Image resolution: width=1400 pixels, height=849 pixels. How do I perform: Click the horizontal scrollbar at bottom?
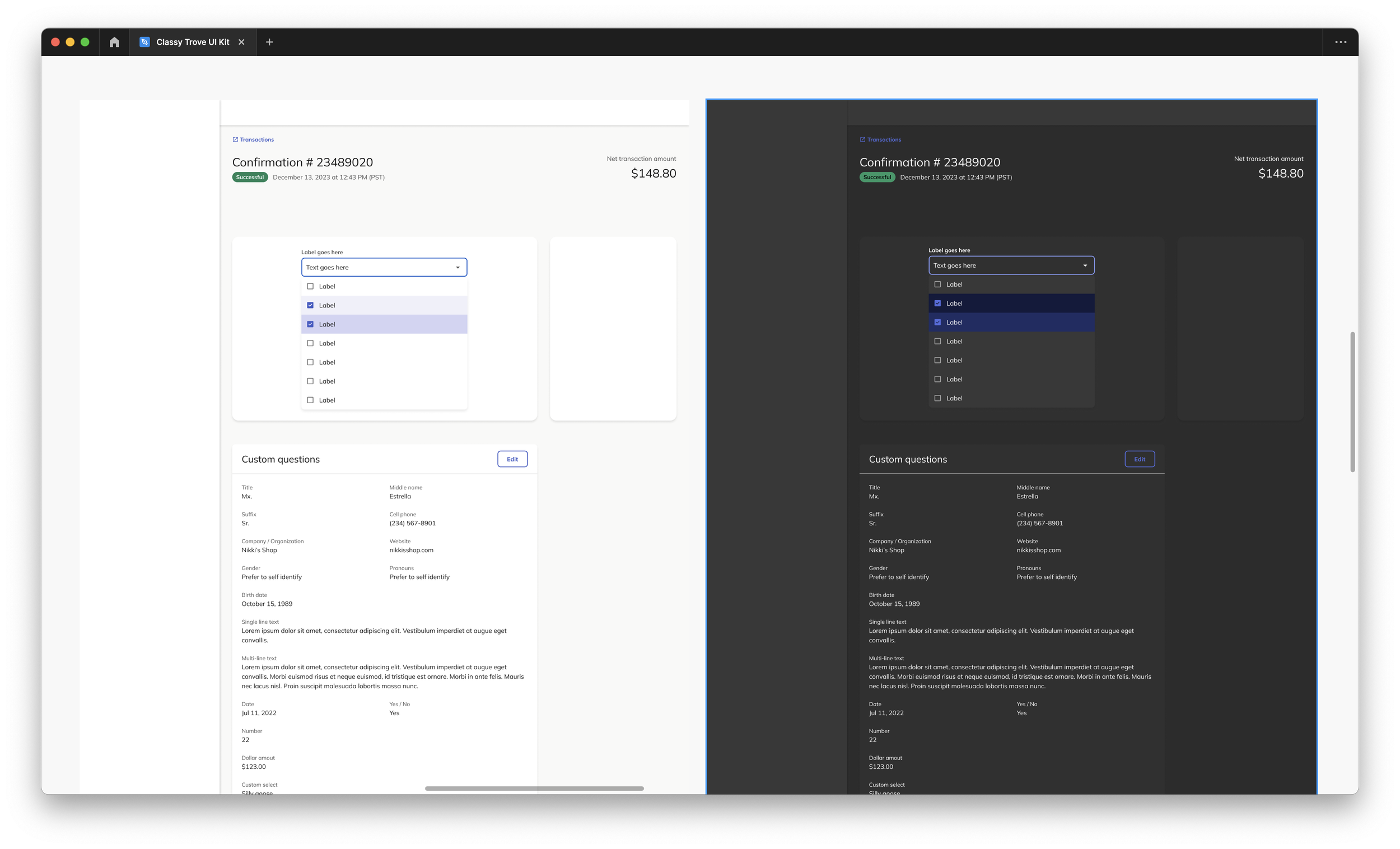tap(534, 788)
